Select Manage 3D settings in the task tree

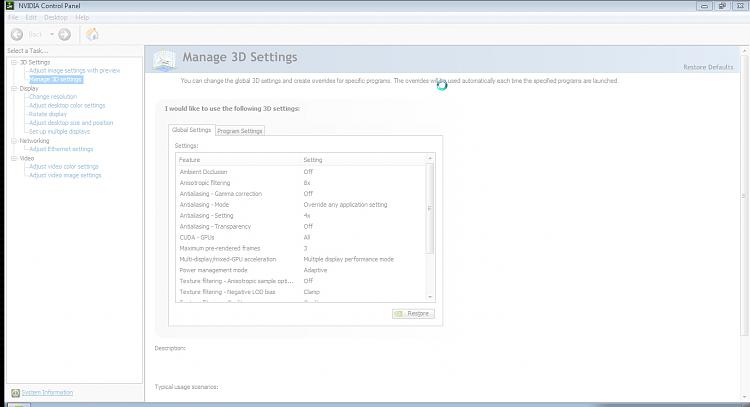click(x=56, y=79)
